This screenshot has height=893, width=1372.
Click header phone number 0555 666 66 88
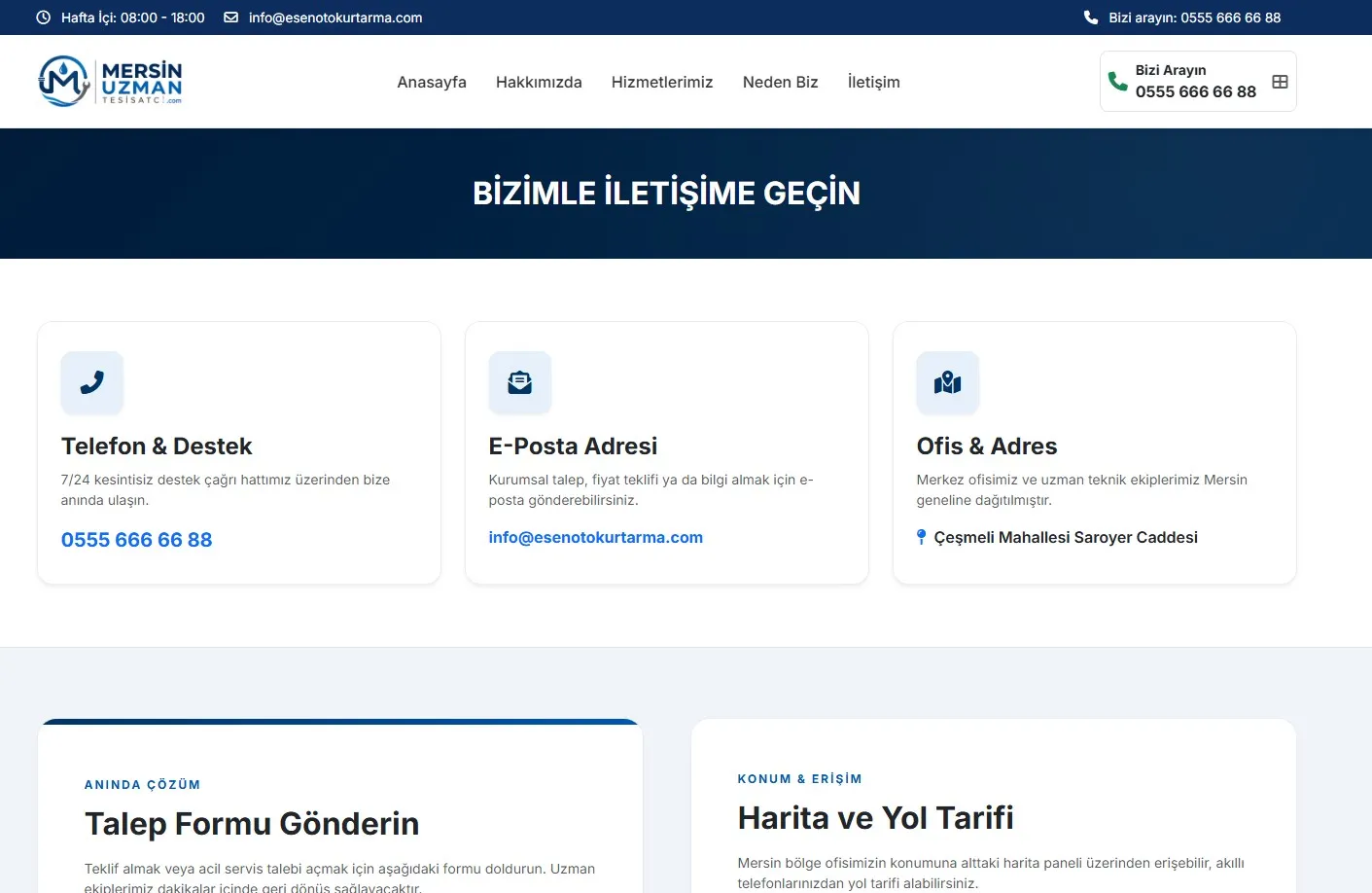coord(1196,91)
